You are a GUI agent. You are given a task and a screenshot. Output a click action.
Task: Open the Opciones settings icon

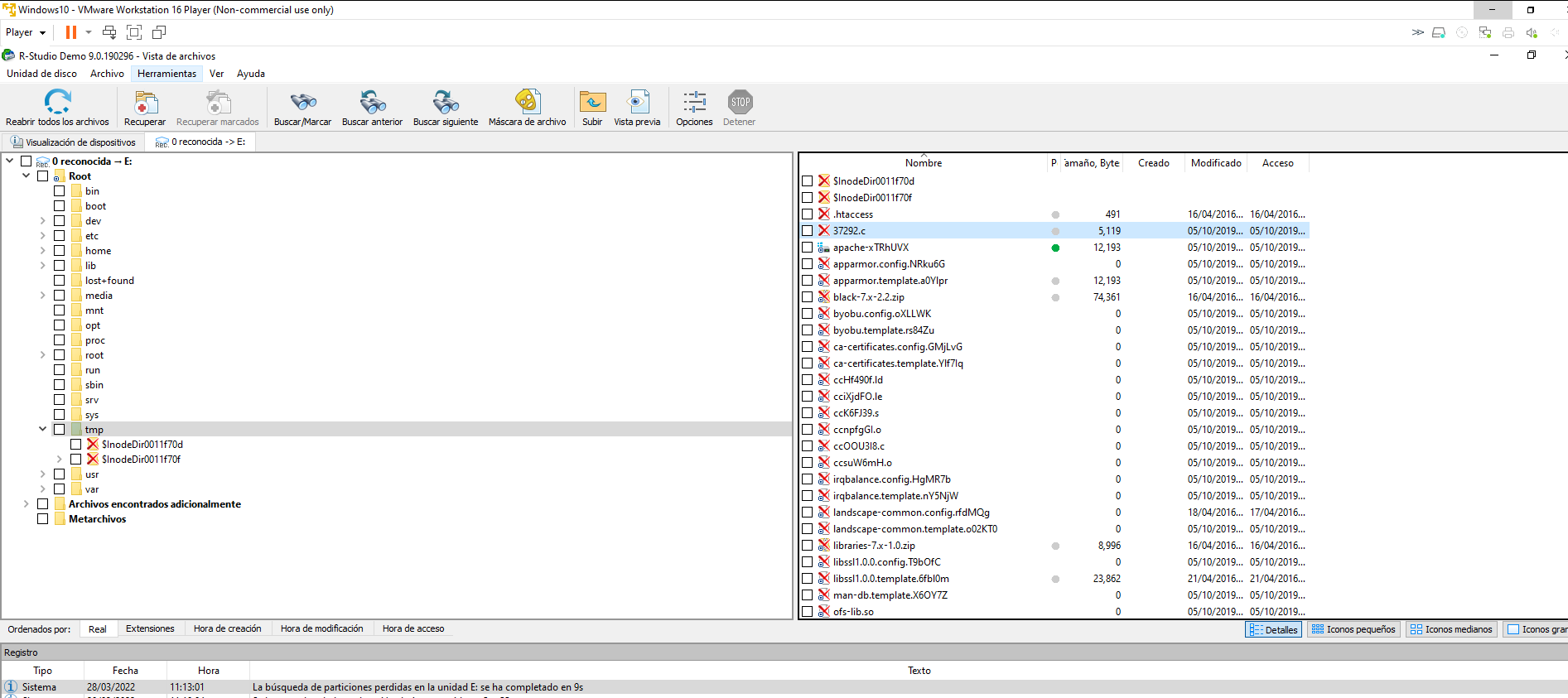(694, 103)
